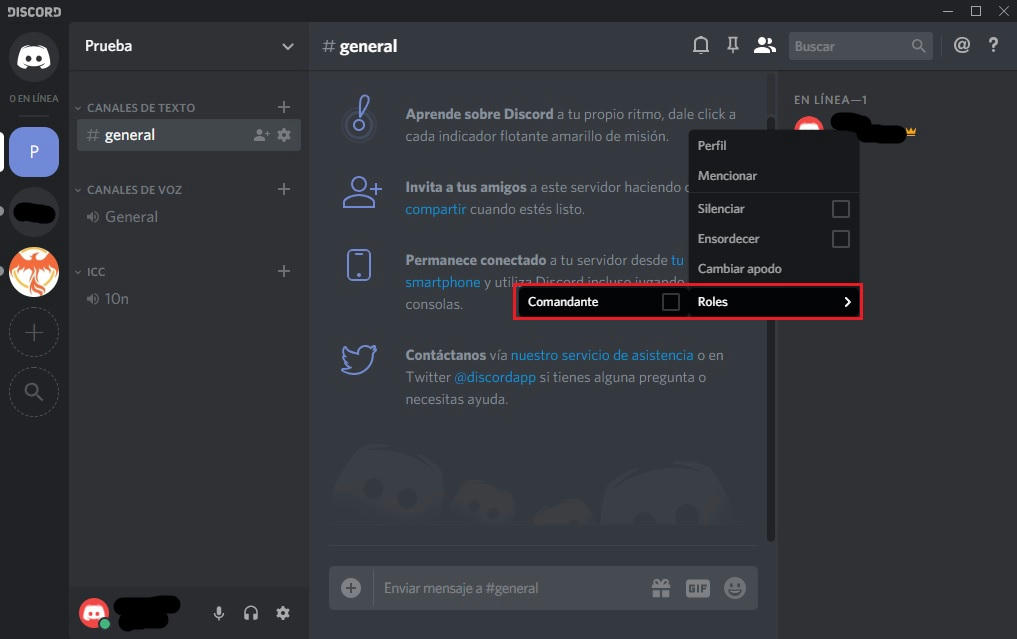This screenshot has width=1017, height=639.
Task: Select Cambiar apodo menu entry
Action: coord(774,269)
